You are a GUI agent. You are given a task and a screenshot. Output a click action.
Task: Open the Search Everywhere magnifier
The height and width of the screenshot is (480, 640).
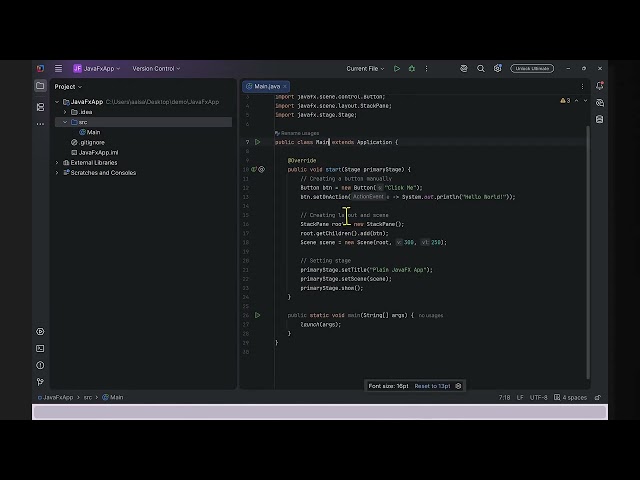pyautogui.click(x=480, y=69)
